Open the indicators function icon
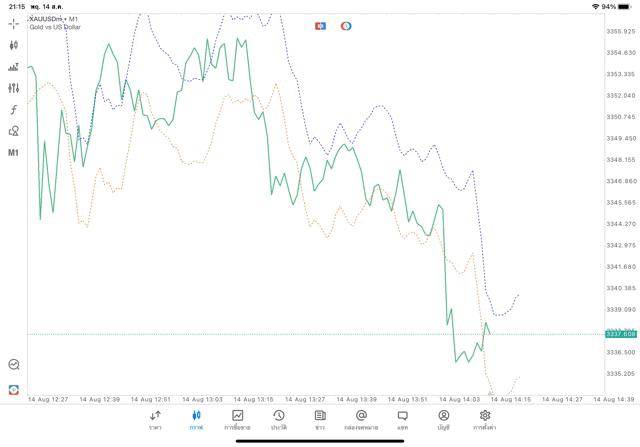Viewport: 640px width, 447px height. tap(14, 110)
